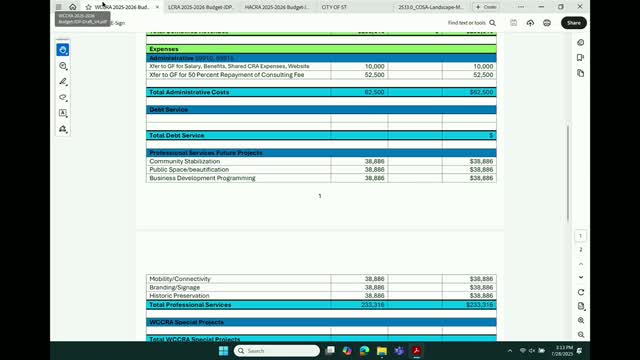
Task: Switch to HACRA 2025-2026 Budget tab
Action: [277, 7]
